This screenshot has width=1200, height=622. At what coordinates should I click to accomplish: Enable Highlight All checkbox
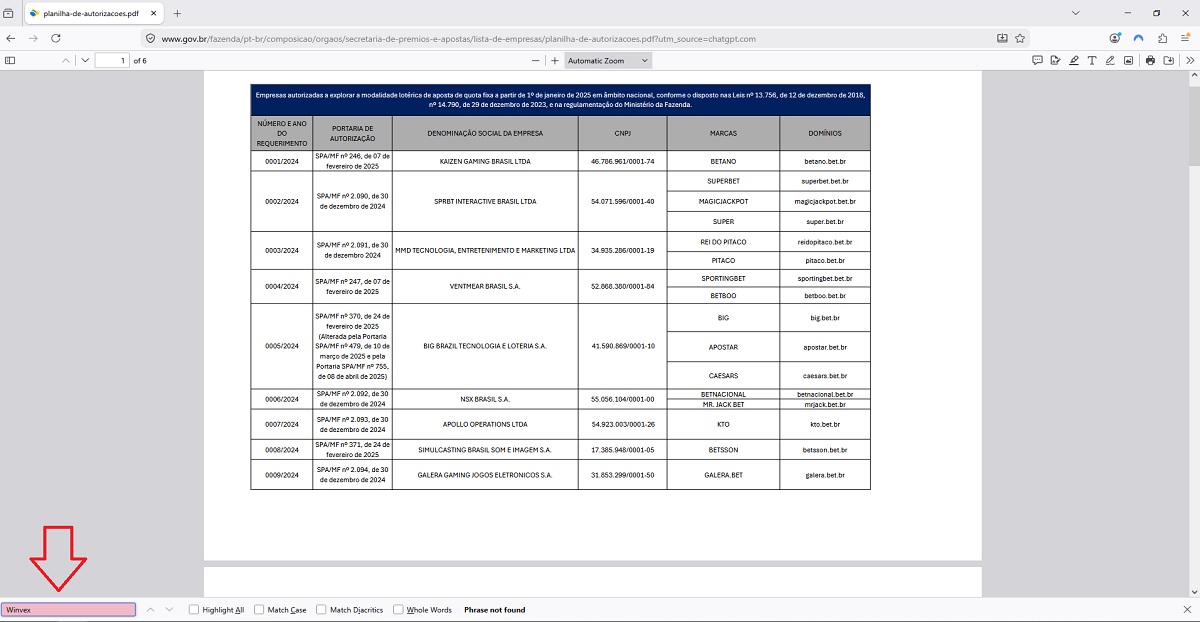pos(194,609)
